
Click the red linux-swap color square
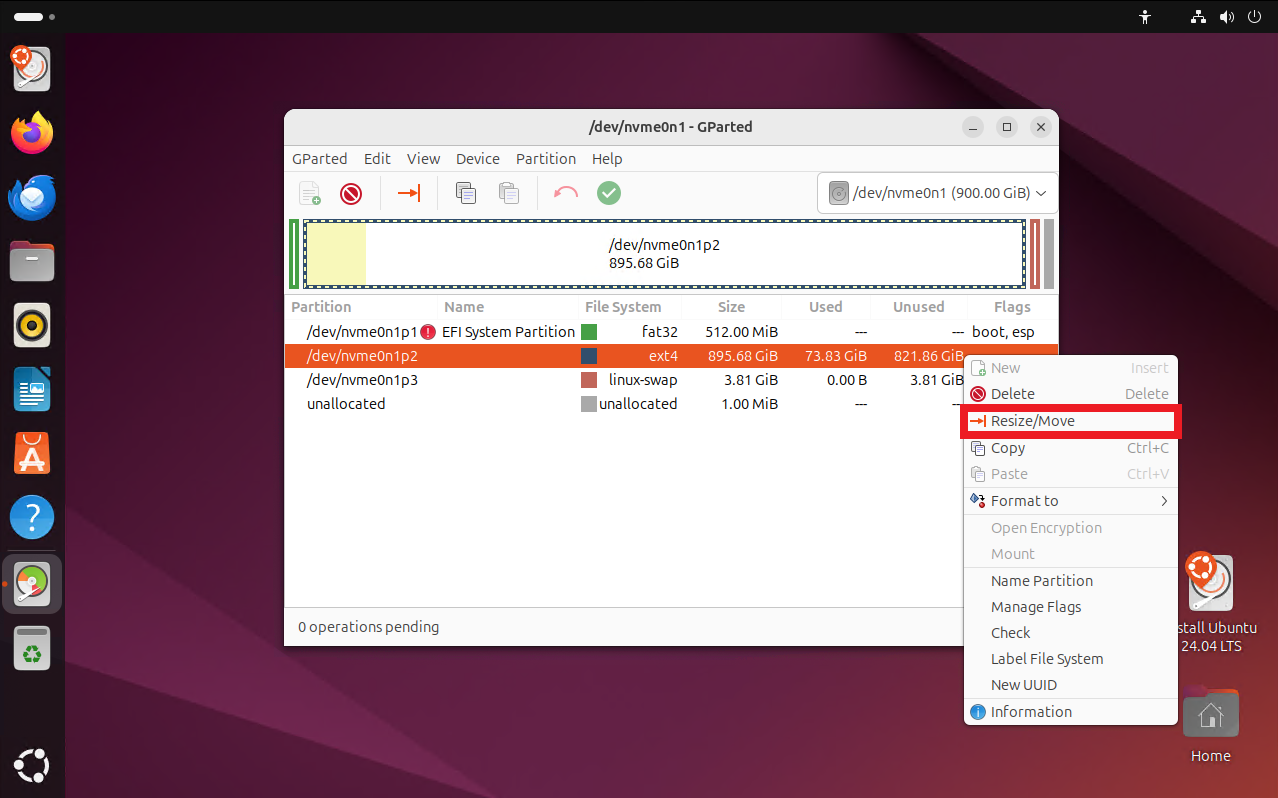click(589, 380)
